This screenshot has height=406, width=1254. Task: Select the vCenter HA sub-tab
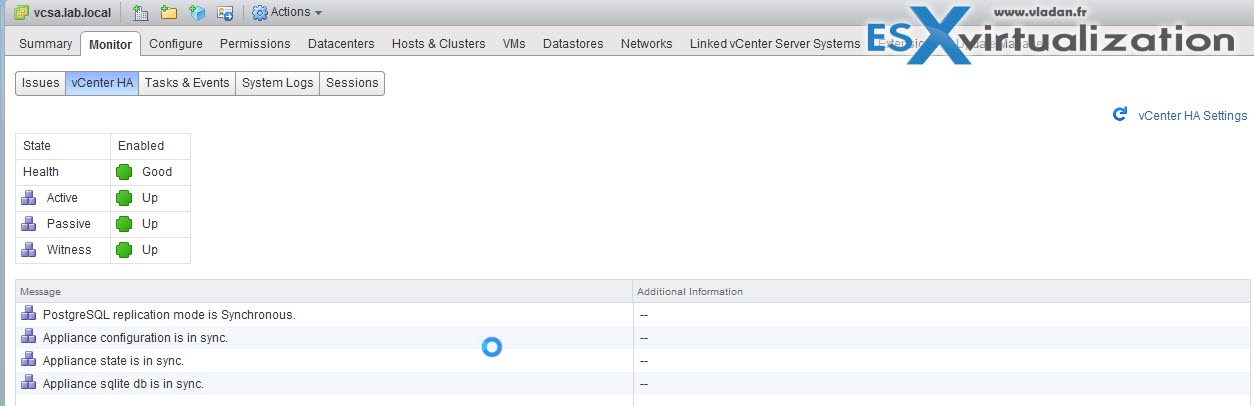[x=102, y=83]
